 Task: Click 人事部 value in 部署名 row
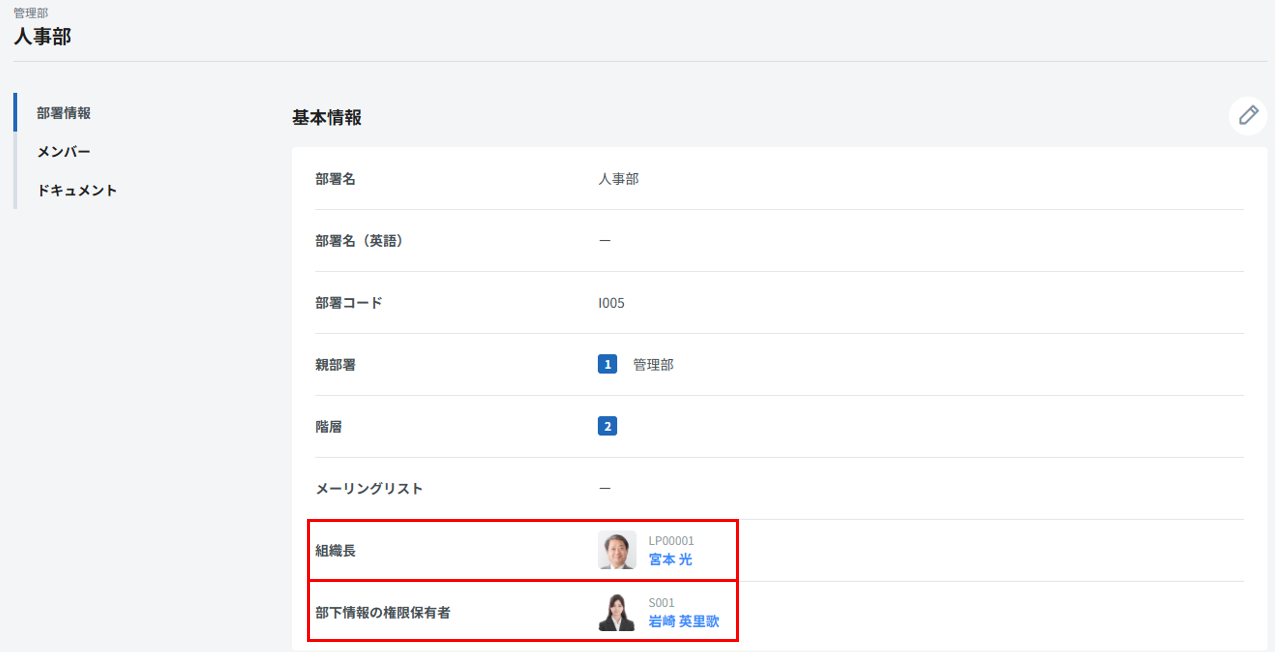[618, 179]
